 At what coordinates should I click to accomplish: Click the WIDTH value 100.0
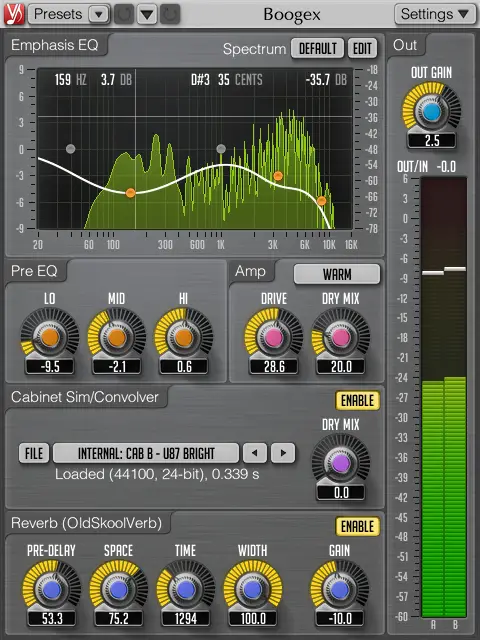click(253, 619)
